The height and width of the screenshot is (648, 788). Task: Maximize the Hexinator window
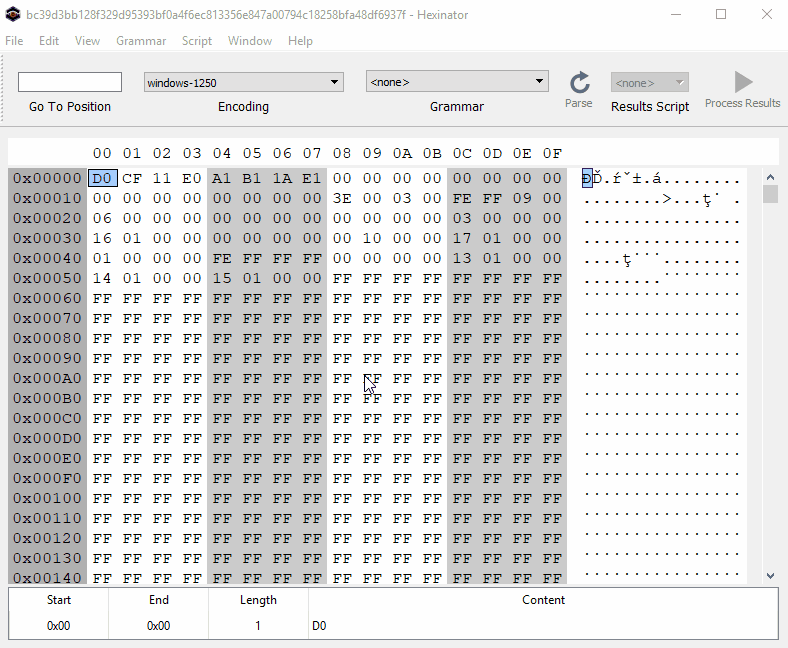(721, 15)
